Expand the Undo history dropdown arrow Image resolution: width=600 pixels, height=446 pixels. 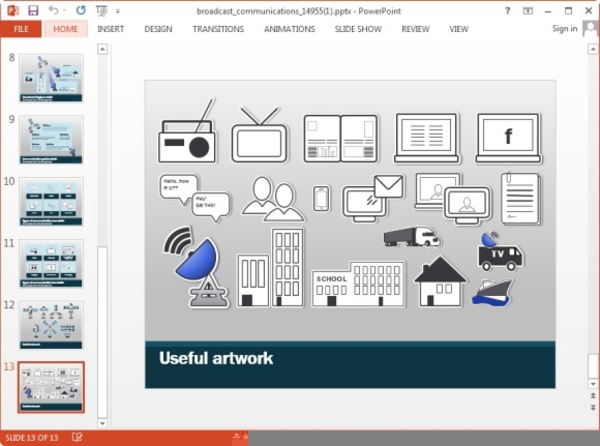coord(64,10)
